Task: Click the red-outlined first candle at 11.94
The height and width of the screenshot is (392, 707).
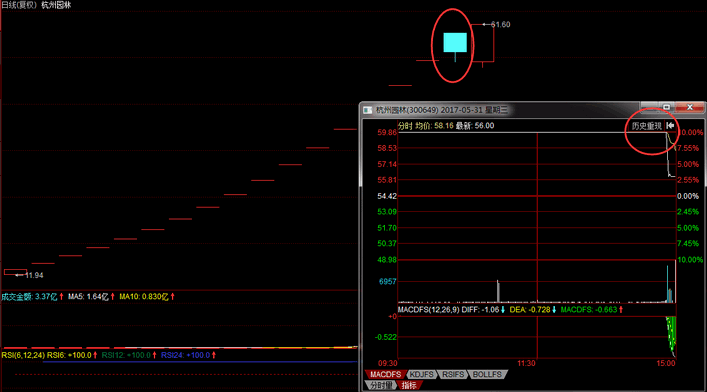Action: coord(15,272)
